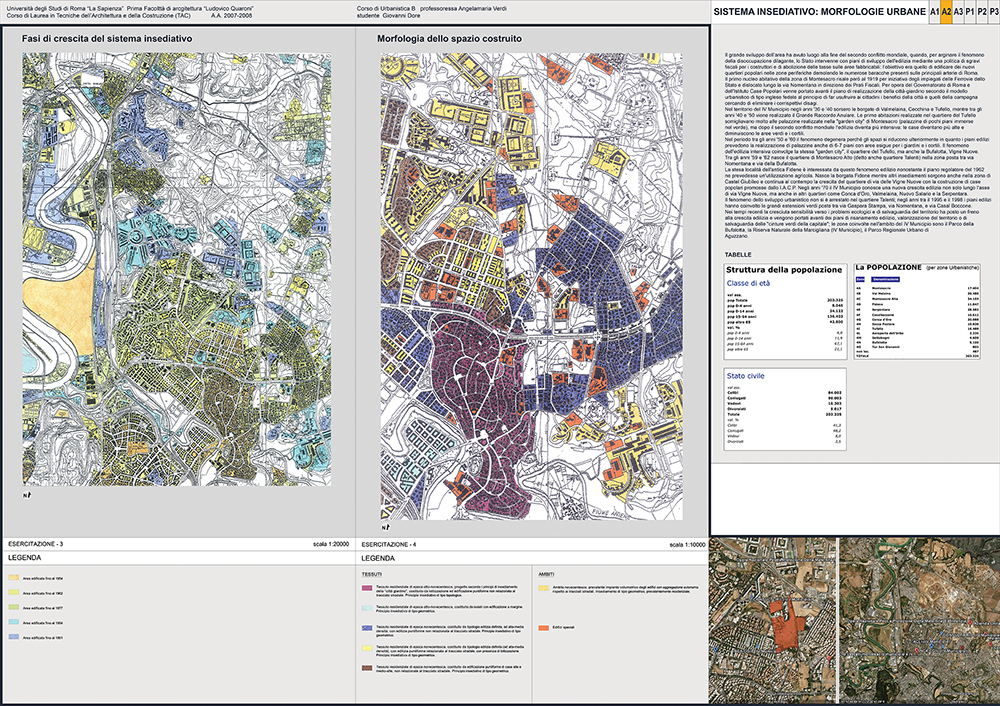Open the A1 sheet tab
The height and width of the screenshot is (706, 1000).
point(933,12)
